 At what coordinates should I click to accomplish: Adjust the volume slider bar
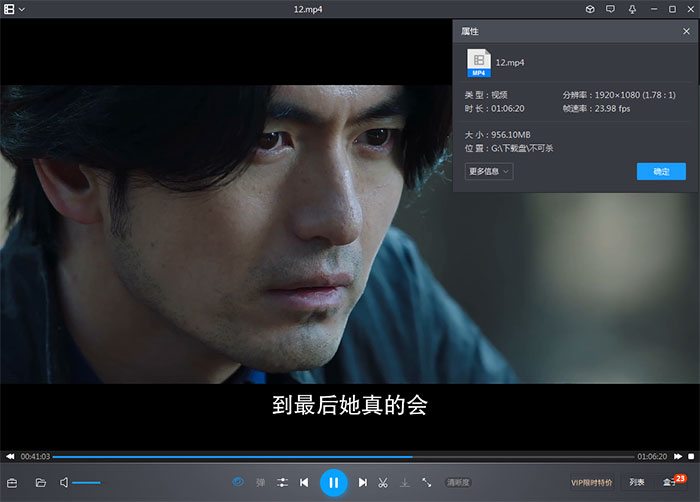87,483
